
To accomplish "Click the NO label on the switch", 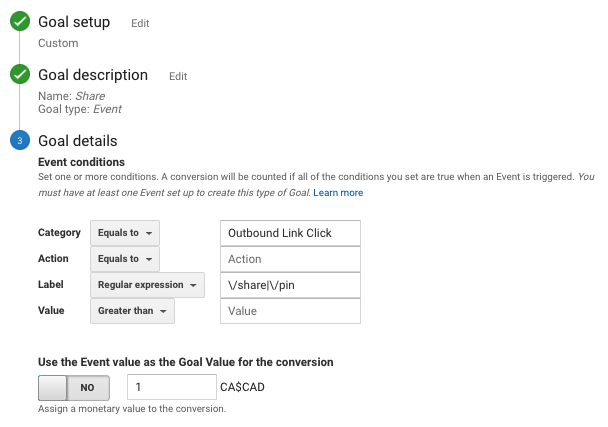I will coord(88,388).
